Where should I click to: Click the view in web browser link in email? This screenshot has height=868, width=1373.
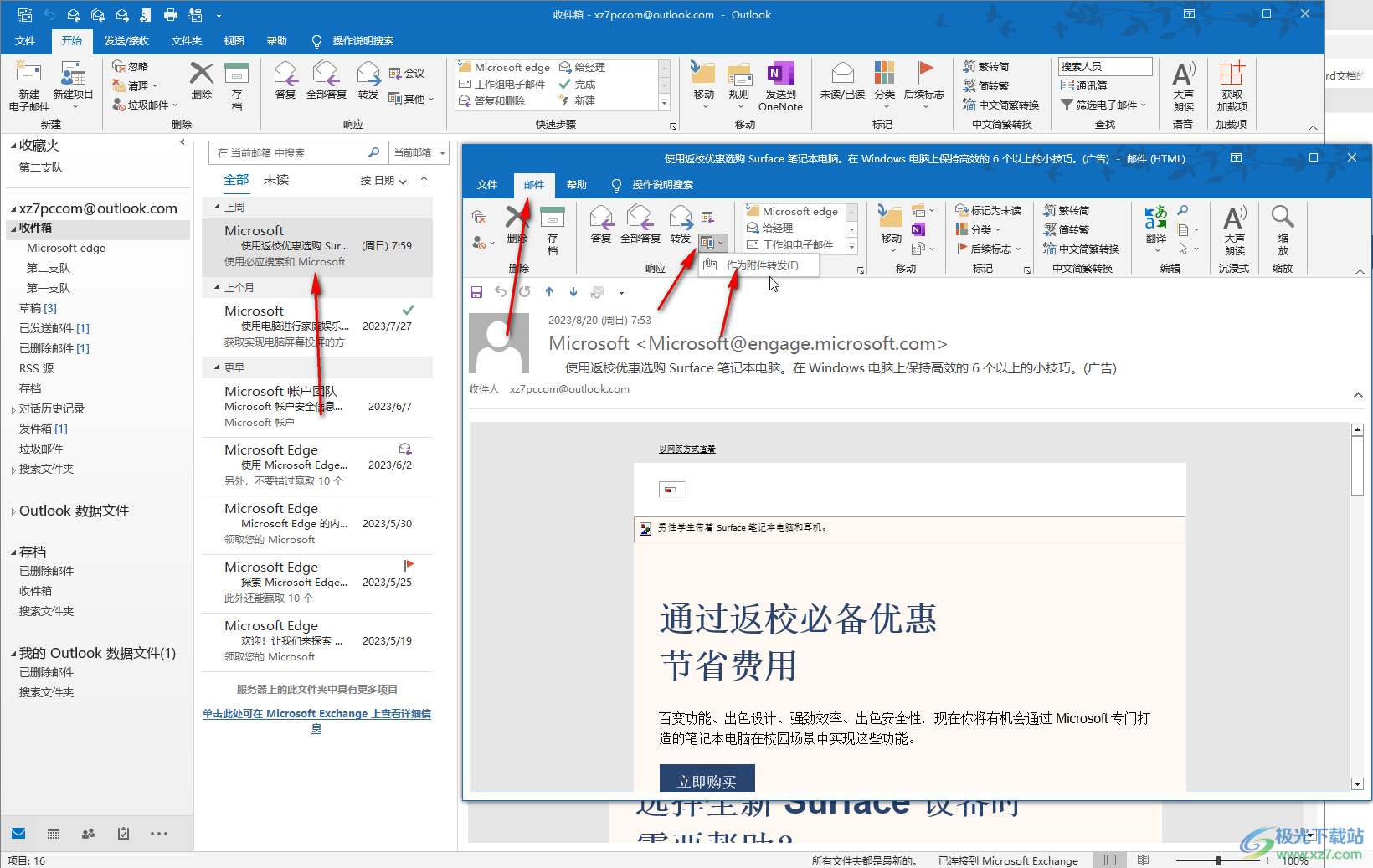tap(686, 449)
